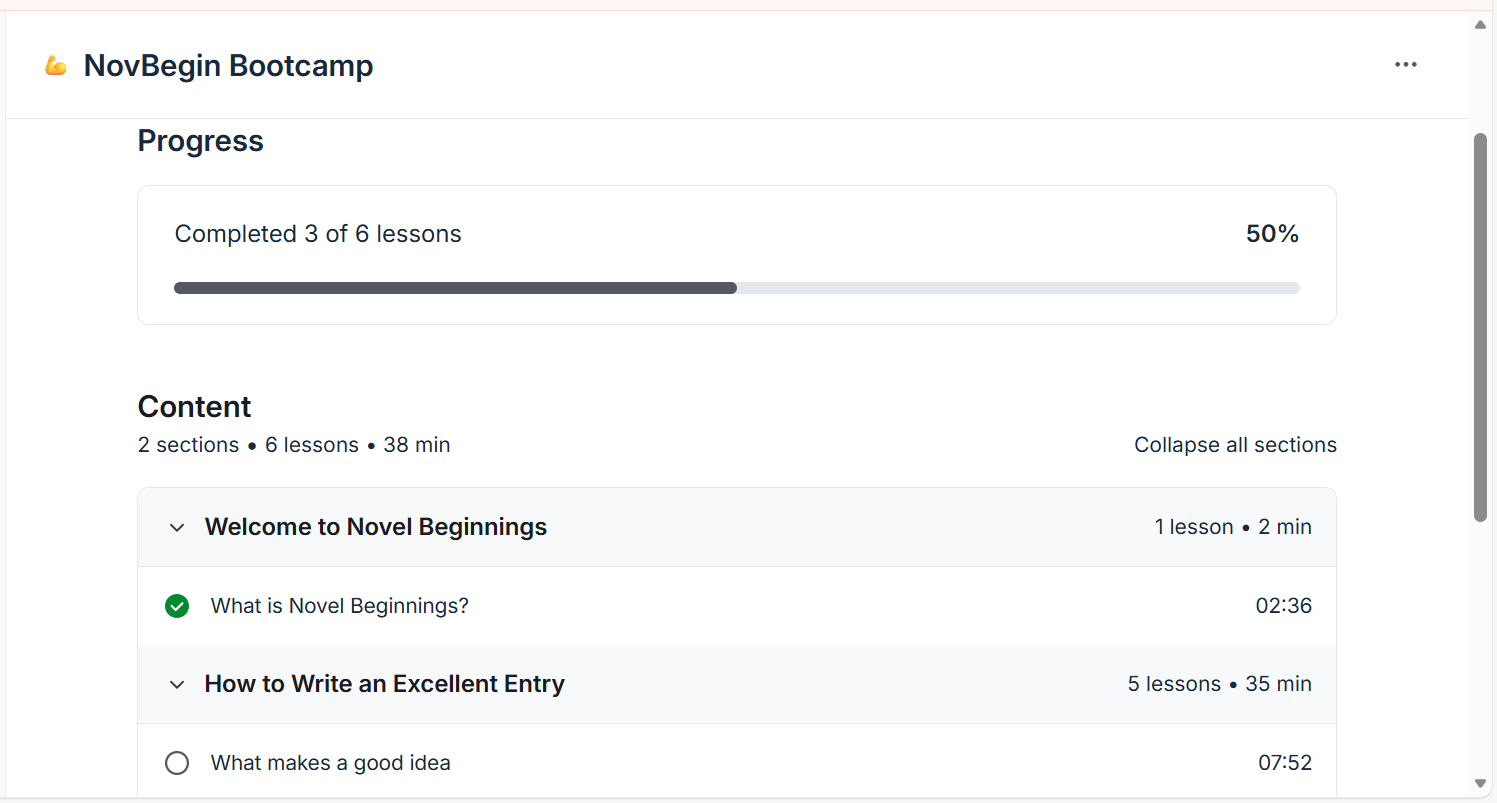This screenshot has height=803, width=1497.
Task: Click the "Welcome to Novel Beginnings" section title
Action: (x=376, y=527)
